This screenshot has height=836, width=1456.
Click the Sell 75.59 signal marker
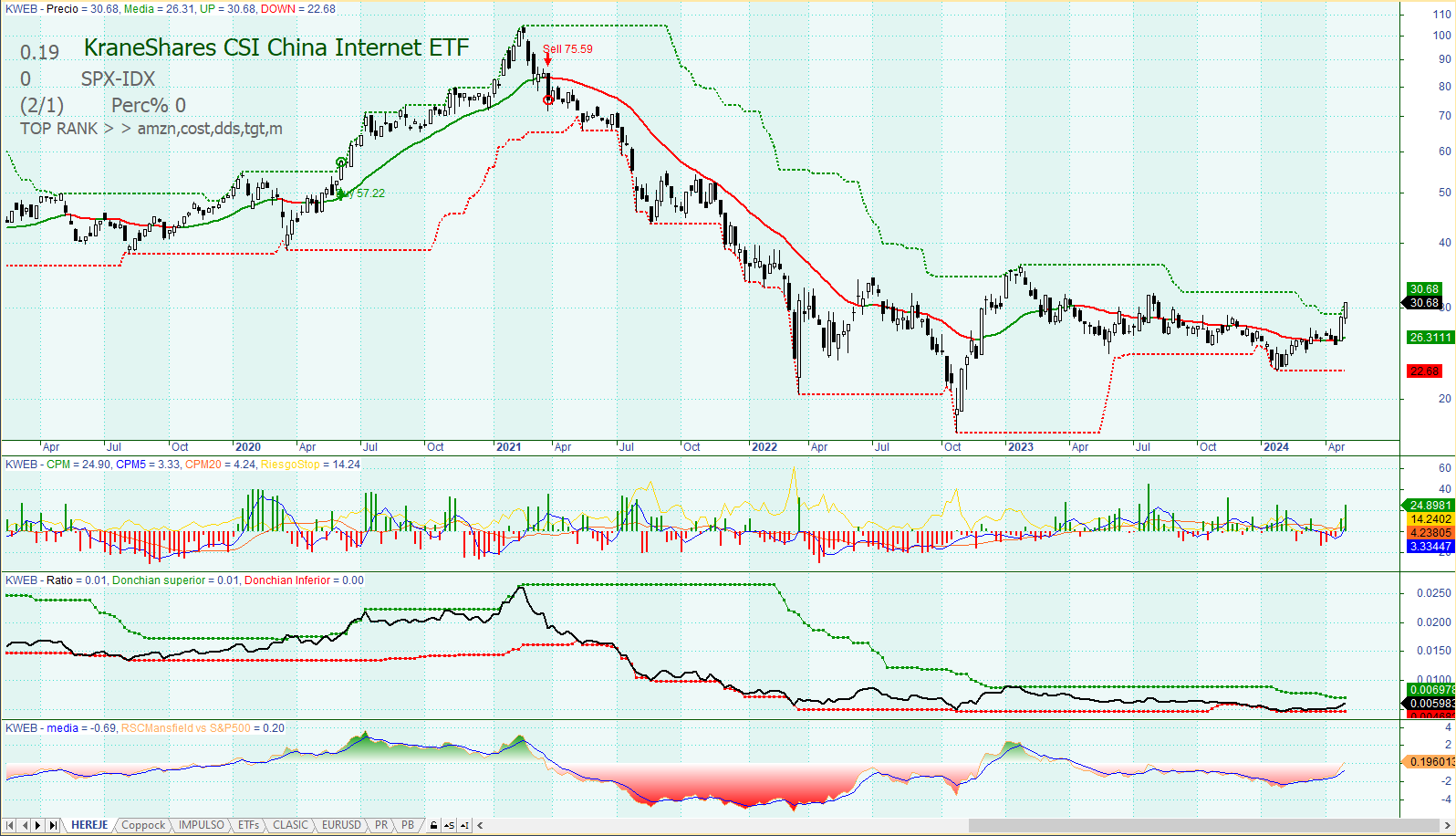[567, 49]
